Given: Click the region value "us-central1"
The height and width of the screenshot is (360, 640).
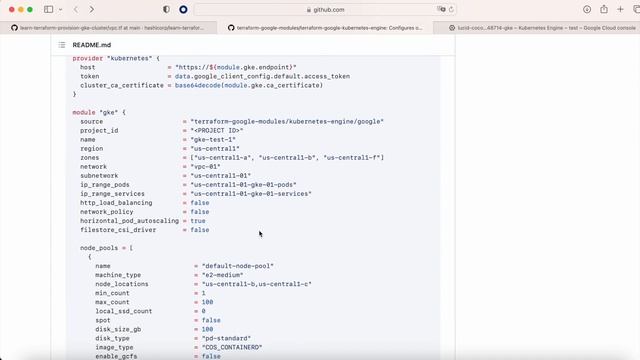Looking at the screenshot, I should 215,149.
